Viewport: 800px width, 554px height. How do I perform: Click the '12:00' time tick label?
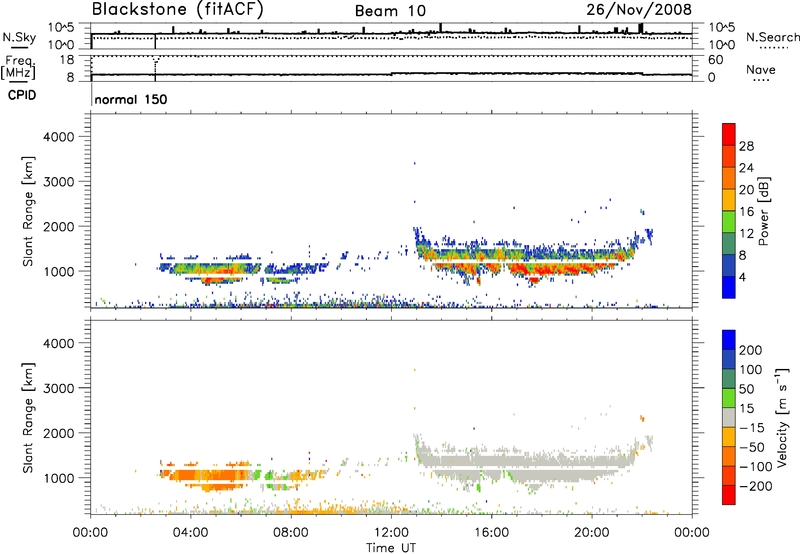pyautogui.click(x=391, y=533)
